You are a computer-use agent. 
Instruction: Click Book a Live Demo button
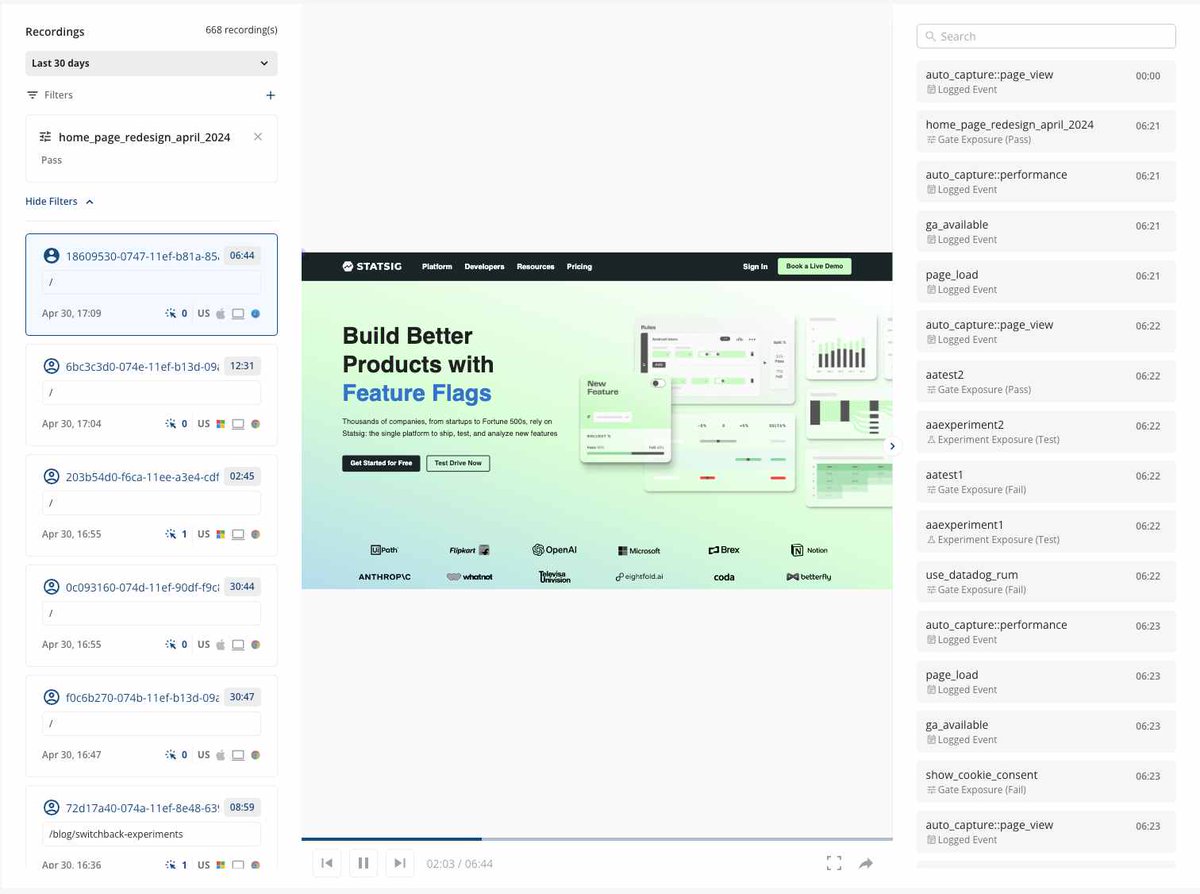[x=814, y=266]
